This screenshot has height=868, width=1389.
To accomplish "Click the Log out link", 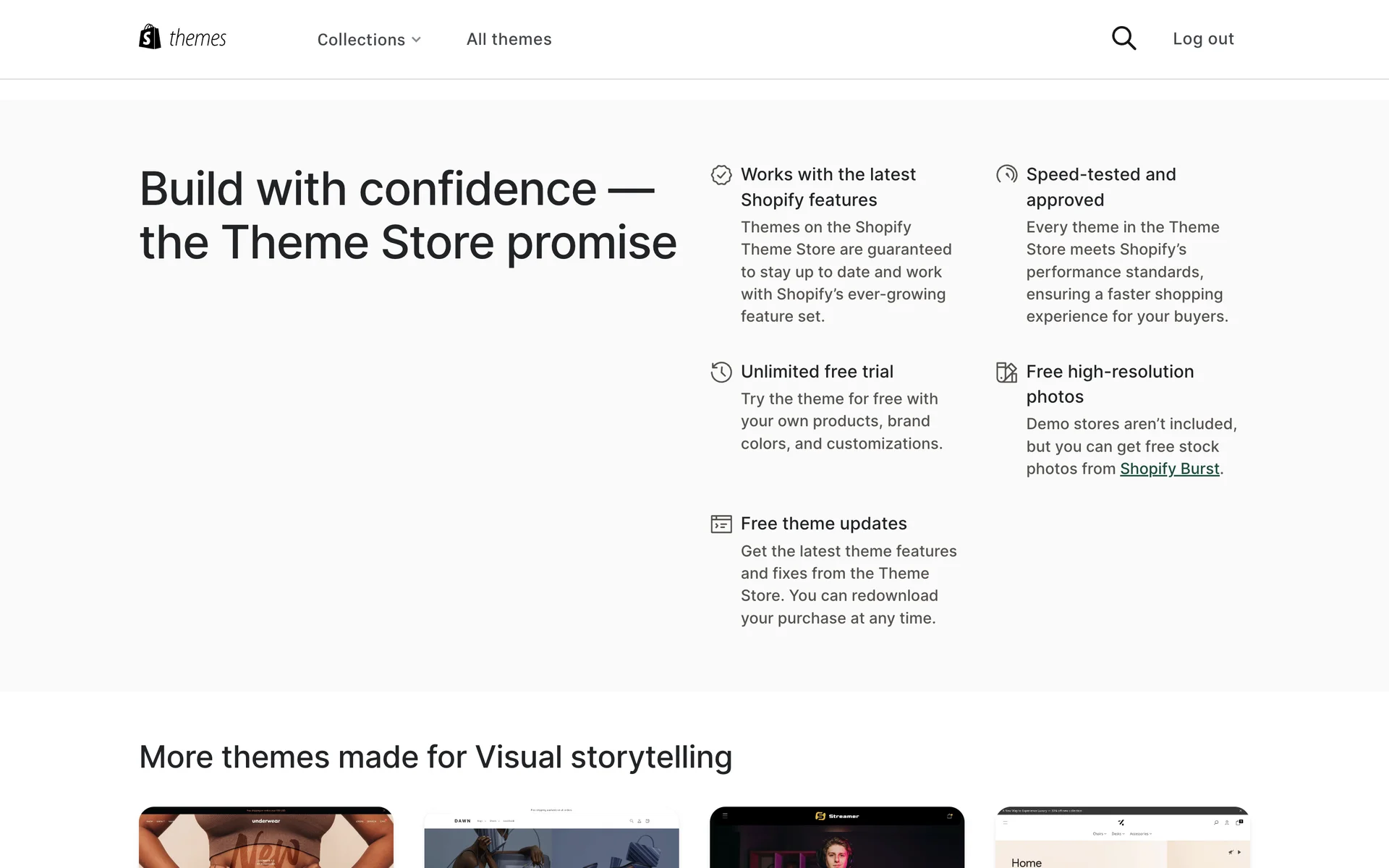I will click(x=1203, y=39).
